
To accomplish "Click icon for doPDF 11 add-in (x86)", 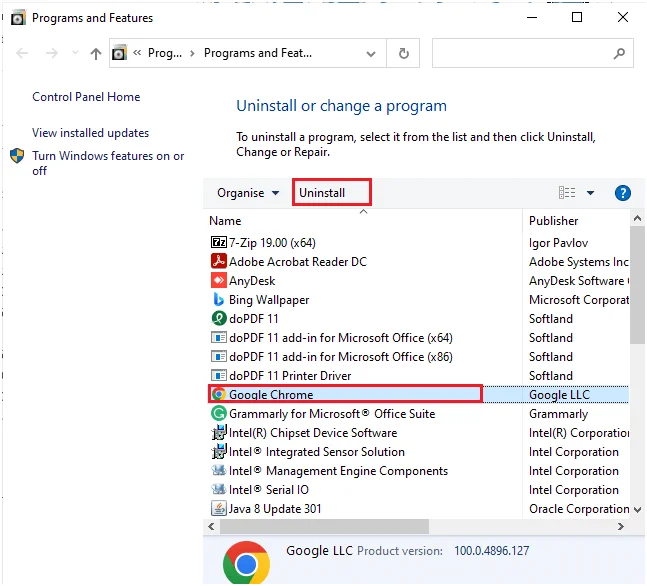I will (219, 356).
